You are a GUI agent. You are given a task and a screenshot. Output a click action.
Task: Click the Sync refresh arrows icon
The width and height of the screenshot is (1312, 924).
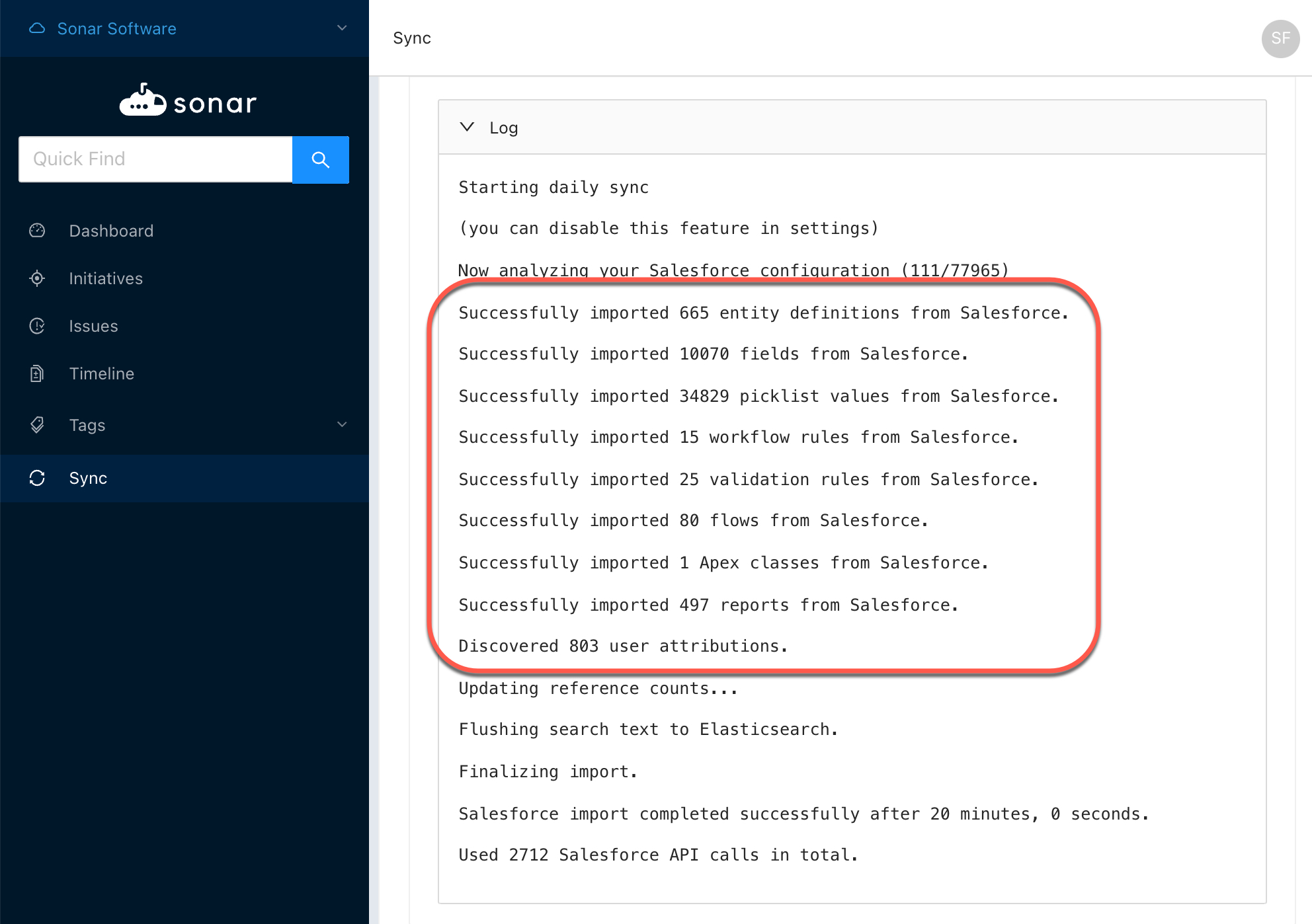[x=37, y=478]
